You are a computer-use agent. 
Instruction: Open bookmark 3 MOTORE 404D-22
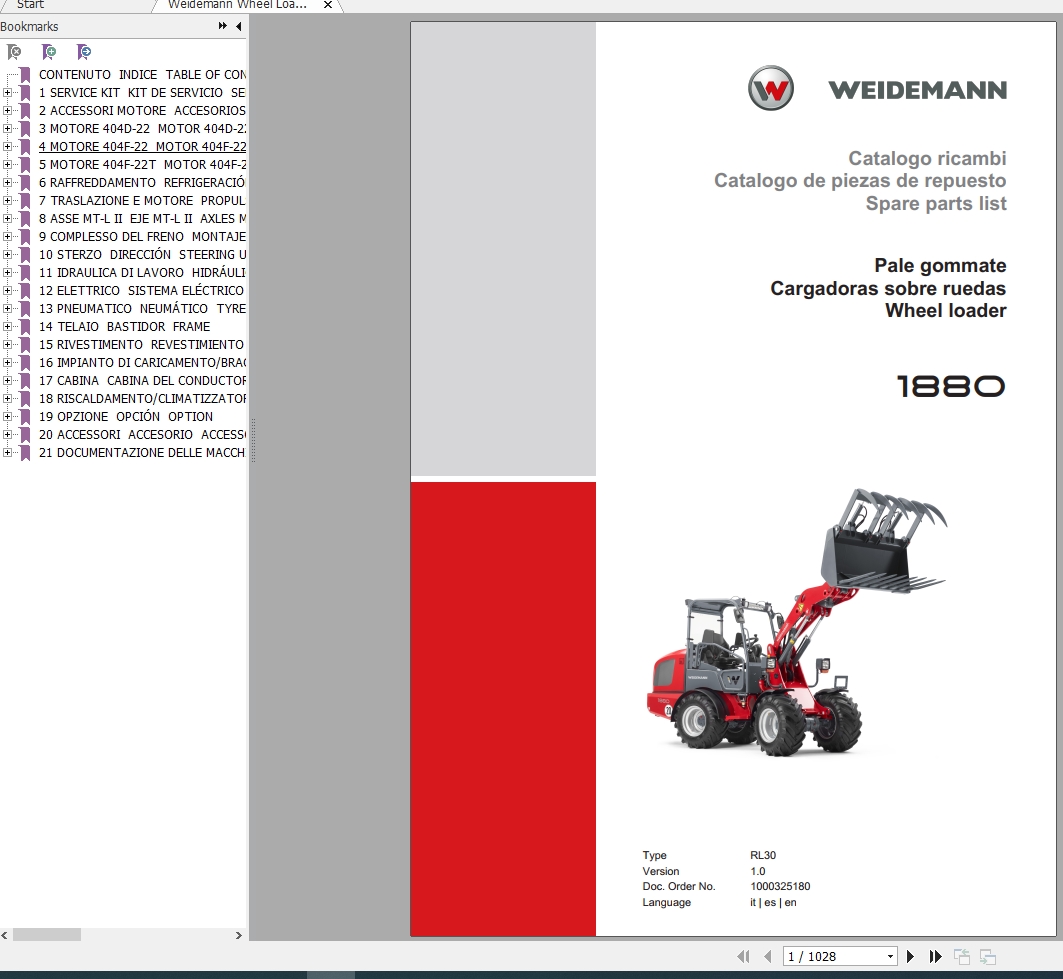coord(142,129)
